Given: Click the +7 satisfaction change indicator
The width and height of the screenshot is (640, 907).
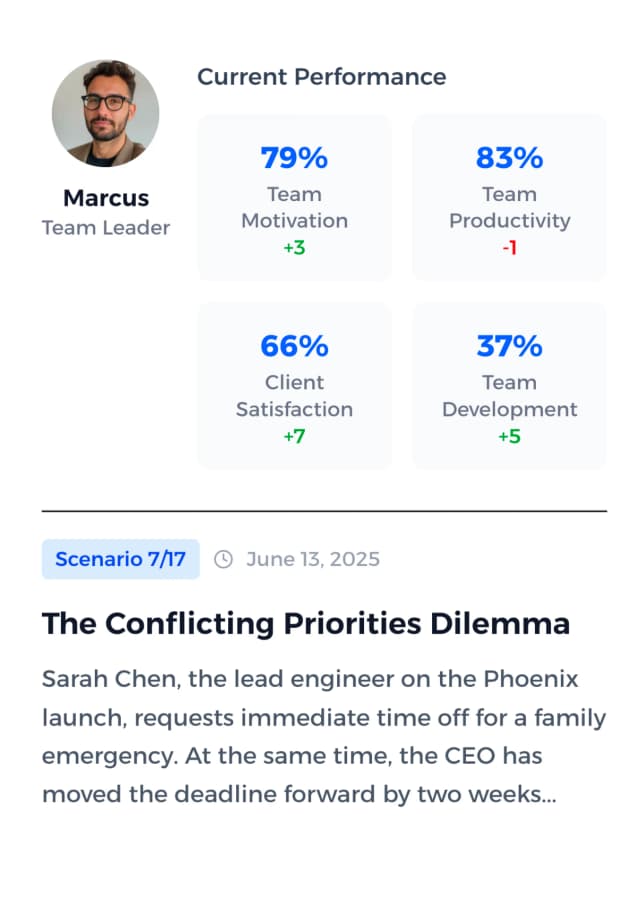Looking at the screenshot, I should point(294,437).
